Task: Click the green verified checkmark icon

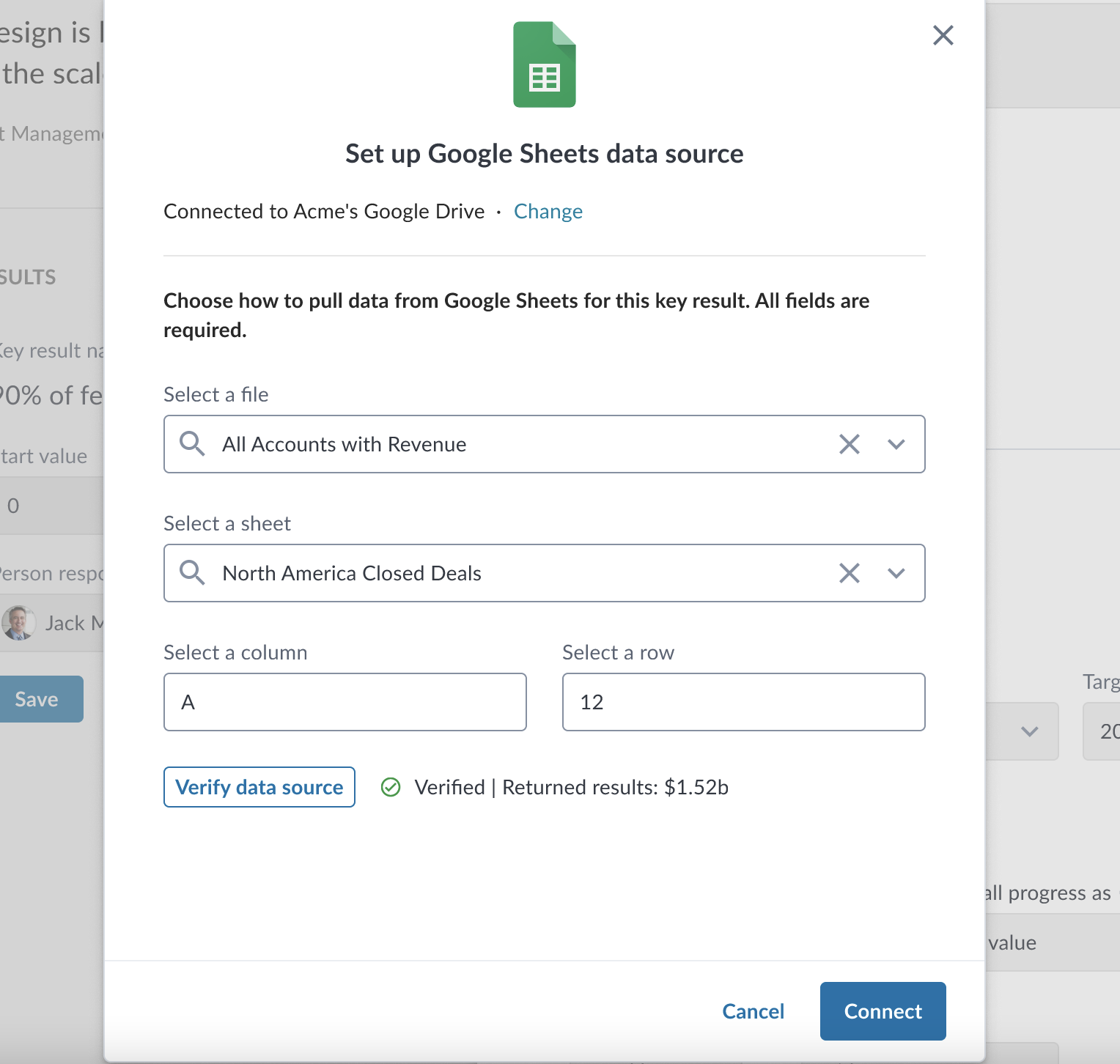Action: pos(391,787)
